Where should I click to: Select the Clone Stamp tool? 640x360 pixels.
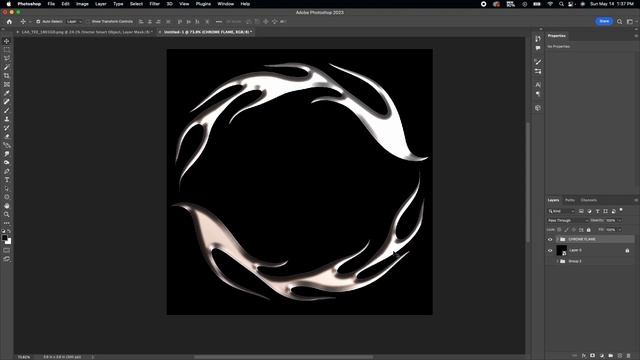7,119
